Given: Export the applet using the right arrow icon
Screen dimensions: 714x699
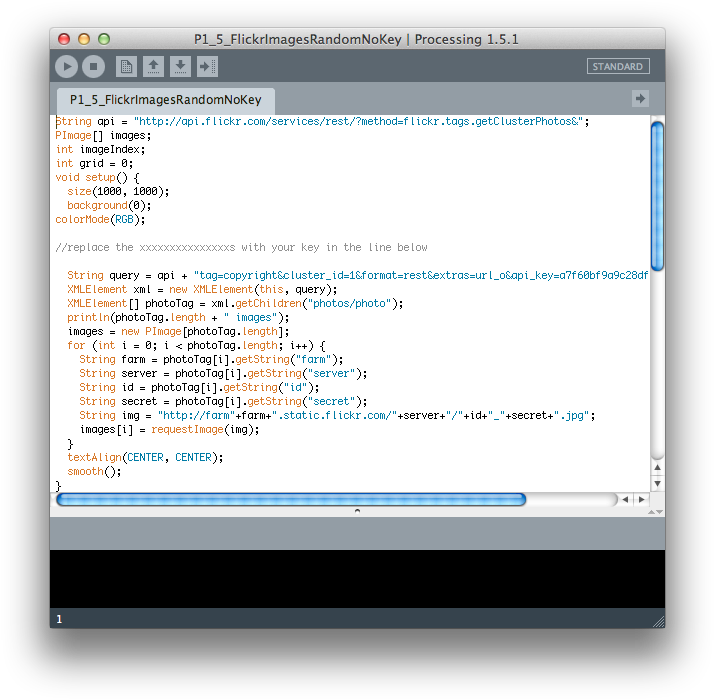Looking at the screenshot, I should click(207, 66).
